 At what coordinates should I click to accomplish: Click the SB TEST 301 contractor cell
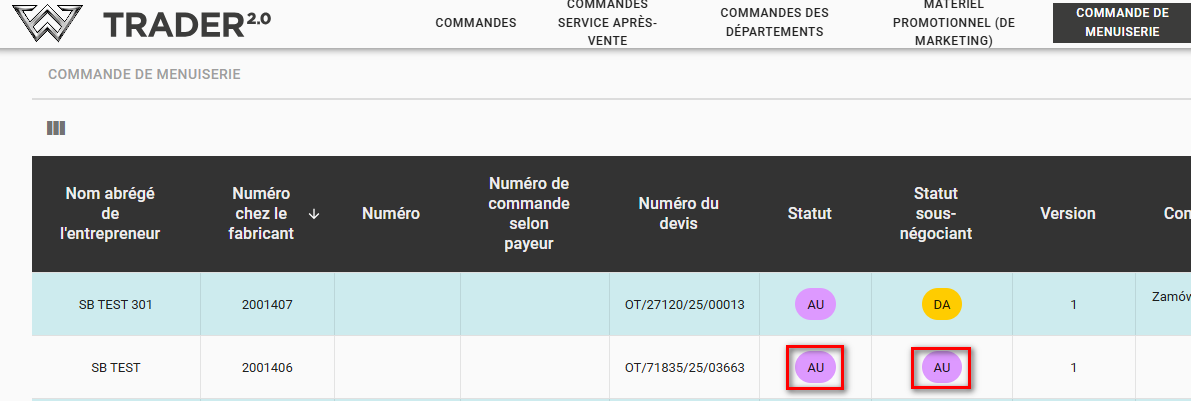(x=115, y=304)
